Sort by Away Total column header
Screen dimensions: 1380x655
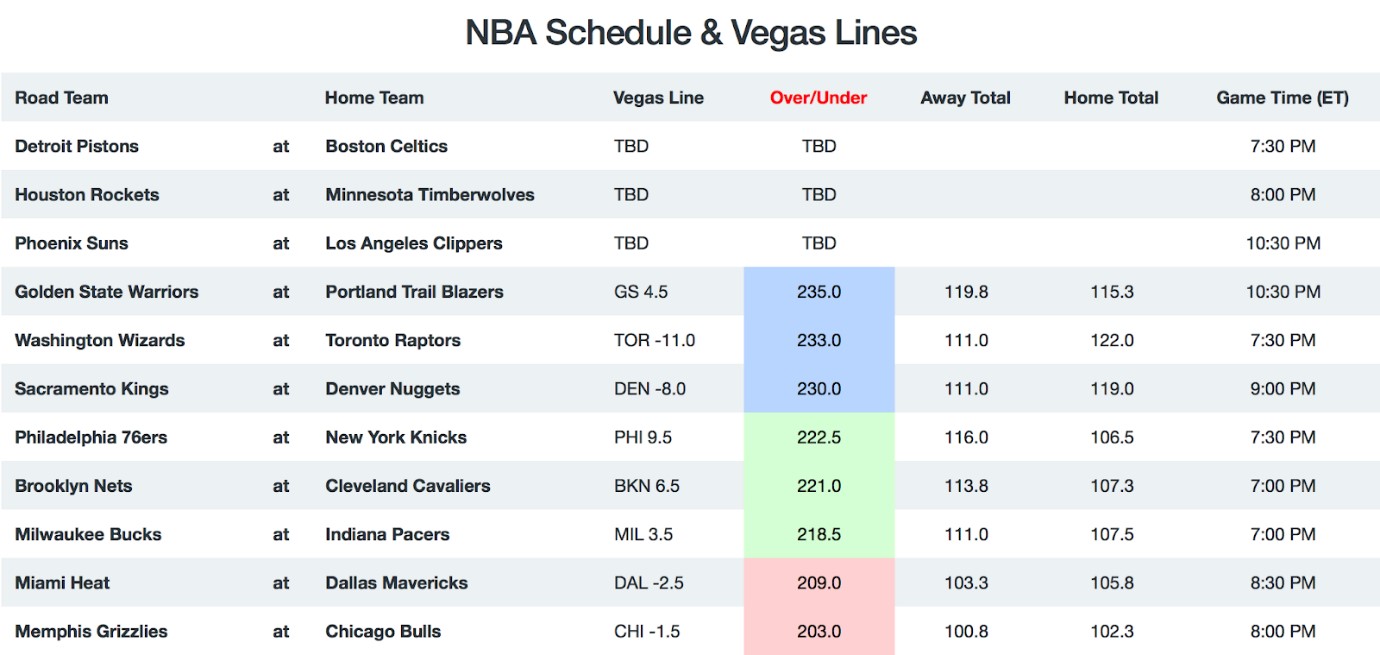965,98
